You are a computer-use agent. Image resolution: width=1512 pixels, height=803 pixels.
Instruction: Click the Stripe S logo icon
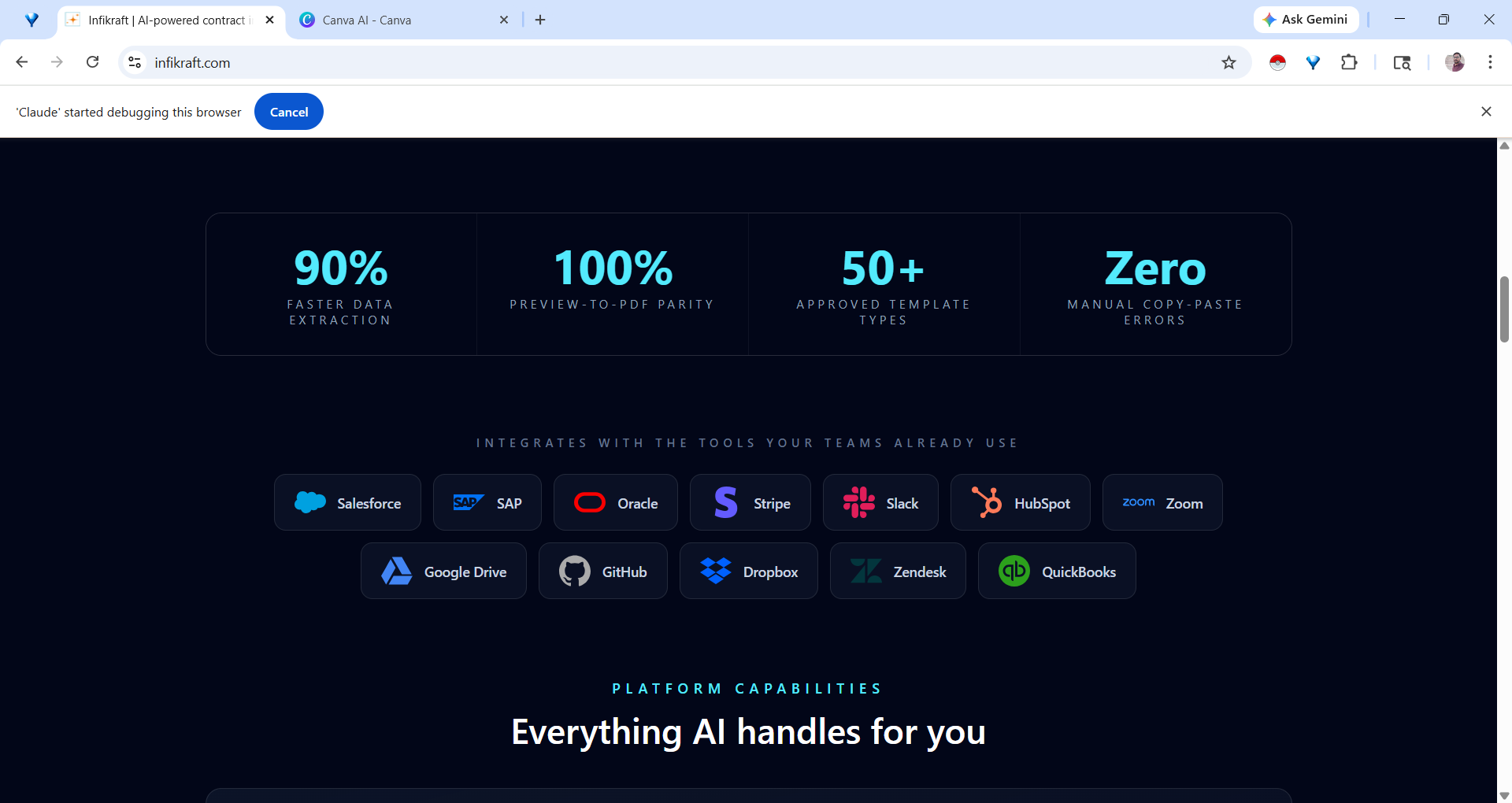[726, 502]
